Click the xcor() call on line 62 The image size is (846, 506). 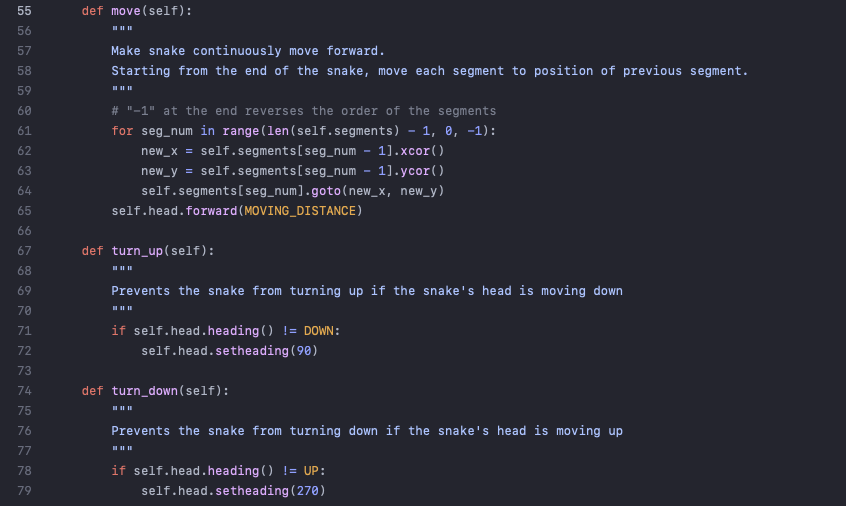coord(422,151)
